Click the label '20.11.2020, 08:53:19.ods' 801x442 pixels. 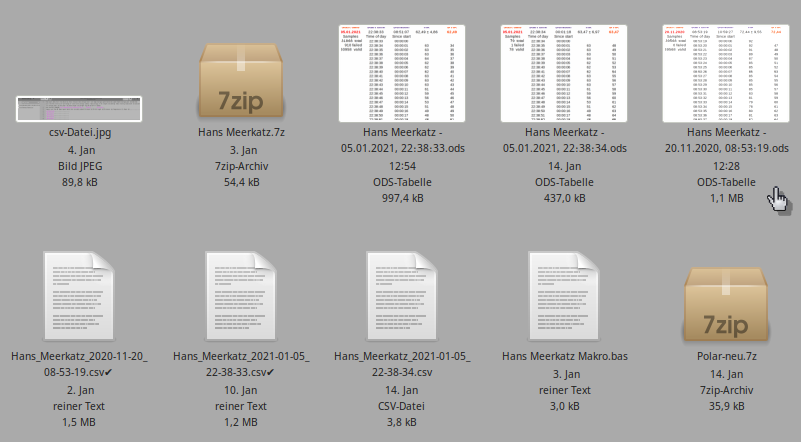pyautogui.click(x=726, y=148)
